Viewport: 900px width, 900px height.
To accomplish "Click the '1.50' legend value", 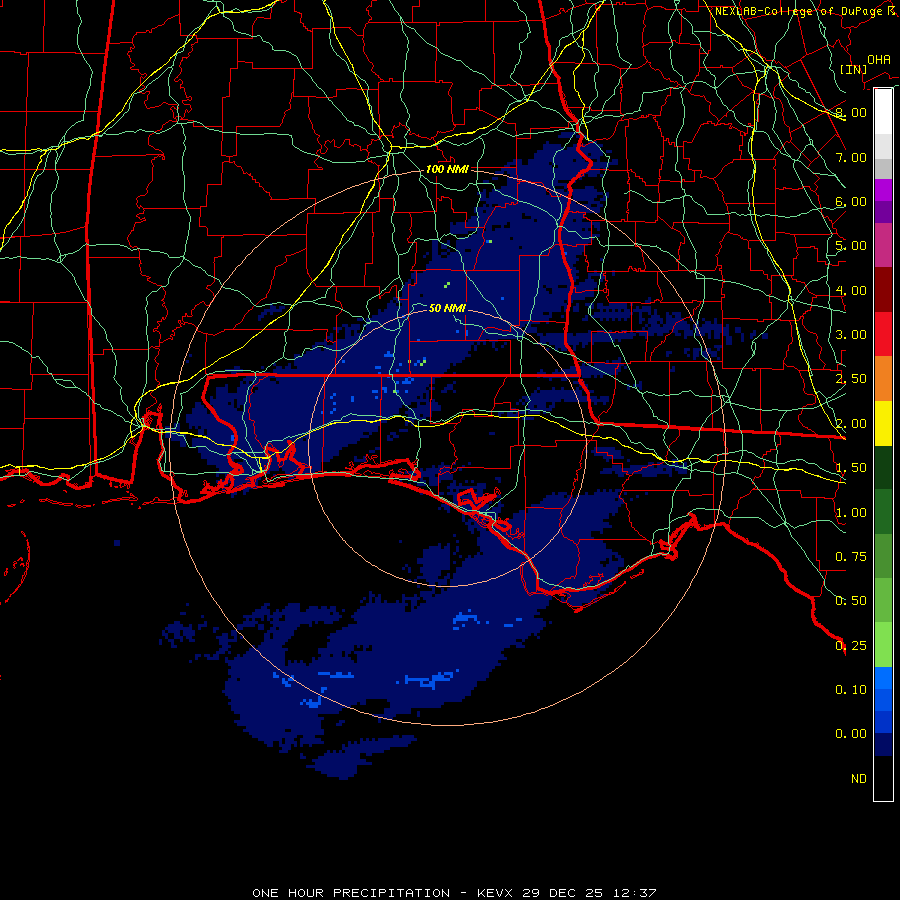I will point(851,468).
